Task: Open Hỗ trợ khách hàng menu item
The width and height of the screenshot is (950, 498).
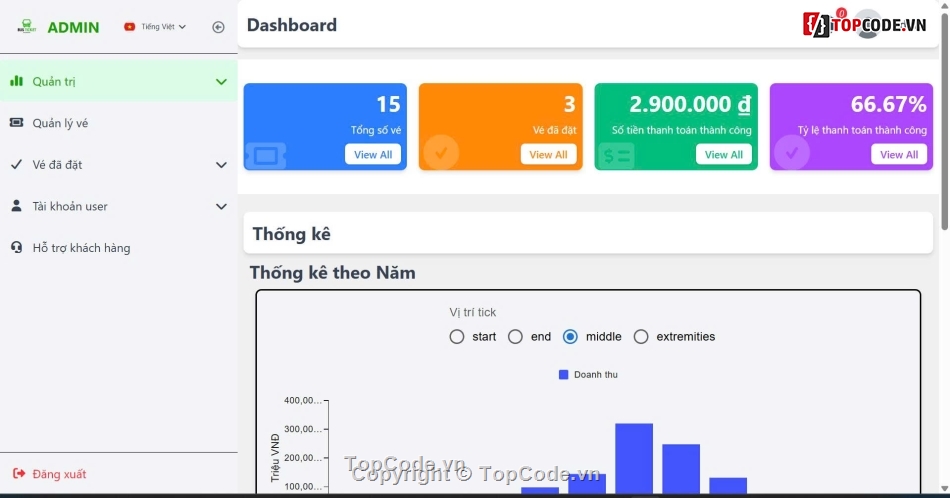Action: coord(81,248)
